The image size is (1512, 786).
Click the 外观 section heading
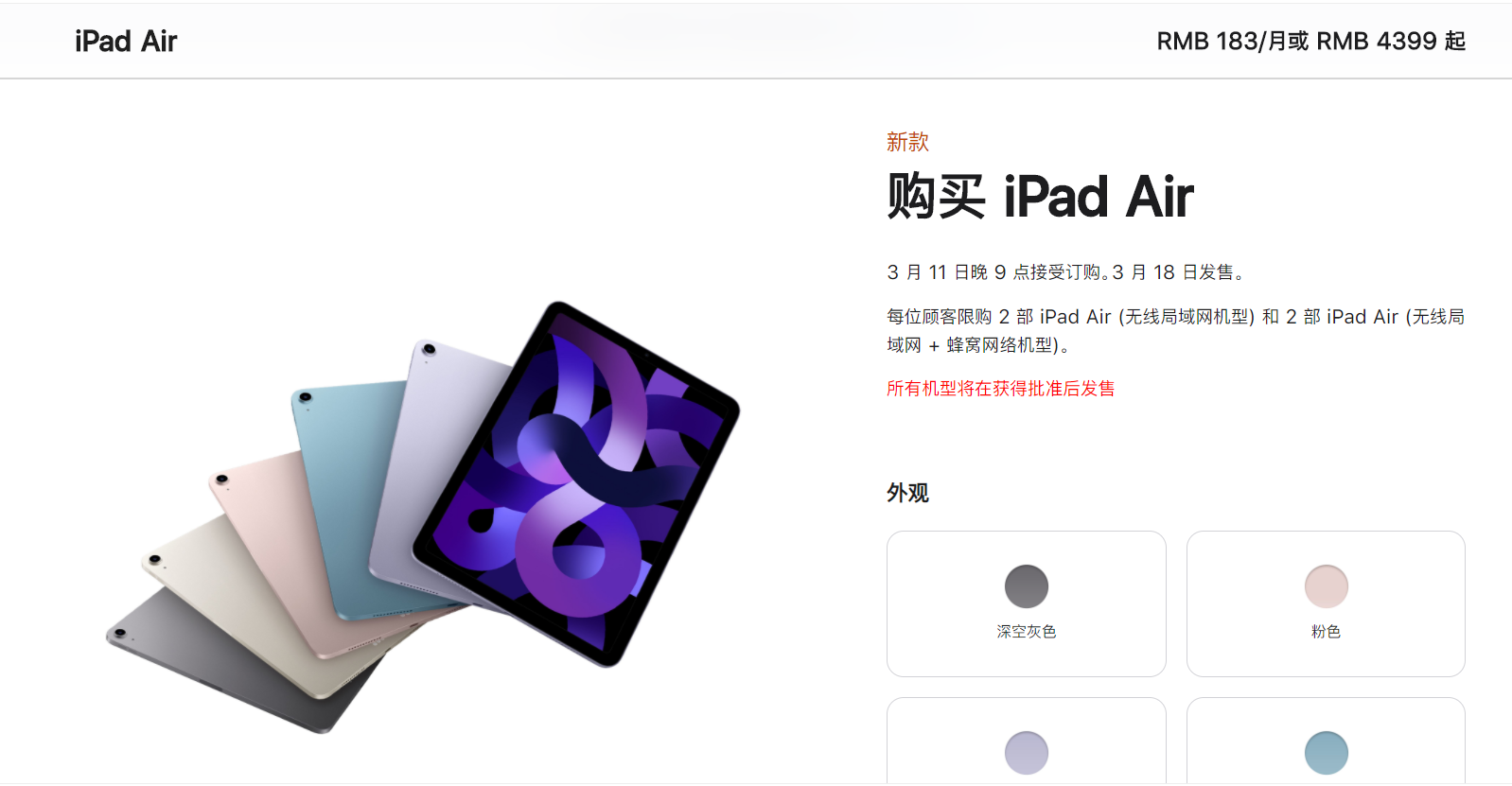click(907, 493)
